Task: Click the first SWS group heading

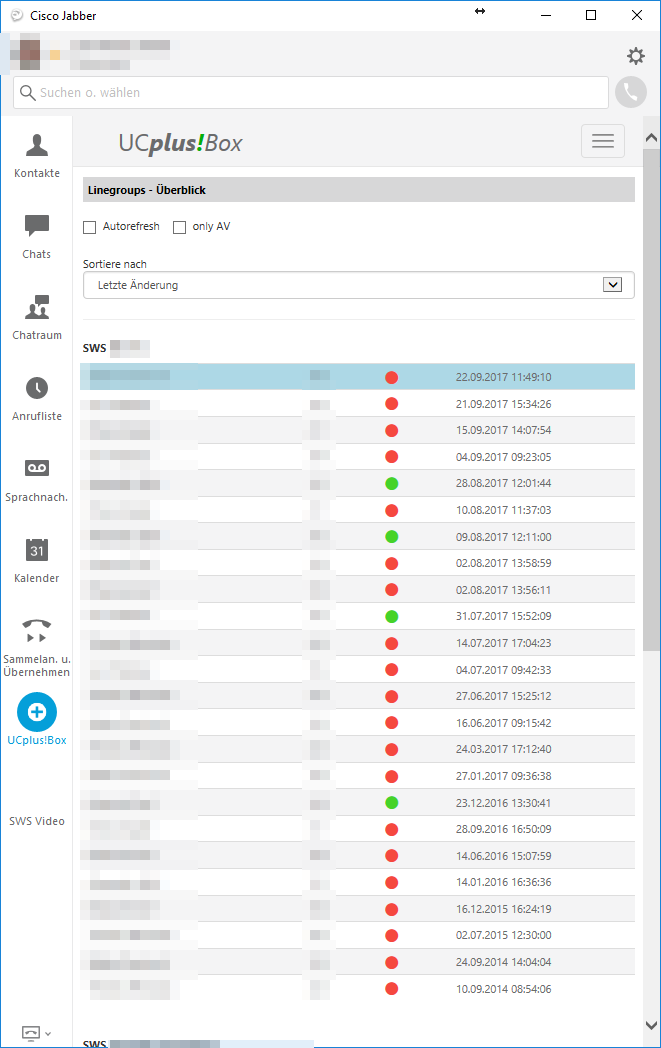Action: [116, 348]
